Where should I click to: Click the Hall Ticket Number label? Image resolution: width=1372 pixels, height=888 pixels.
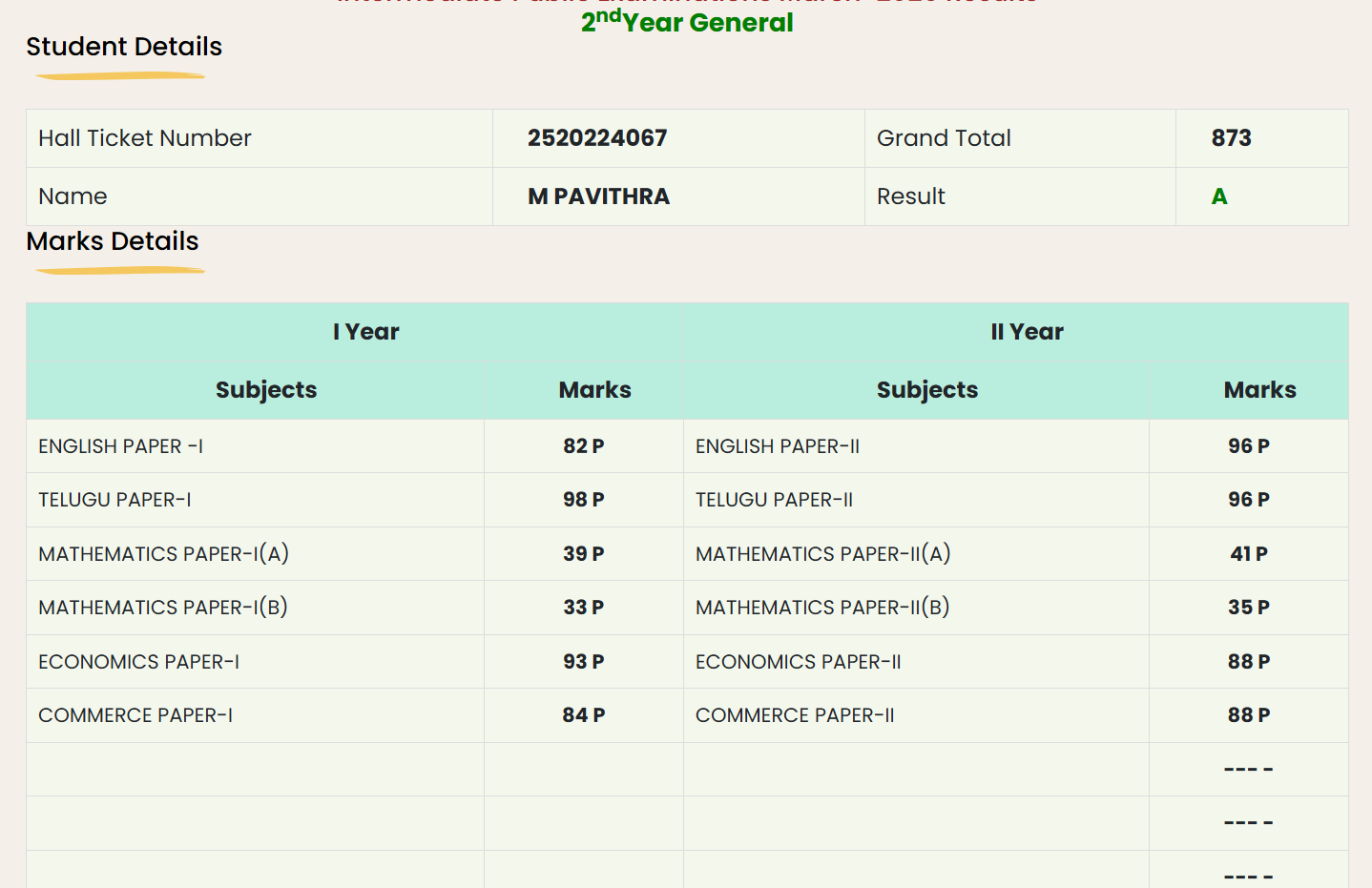145,138
